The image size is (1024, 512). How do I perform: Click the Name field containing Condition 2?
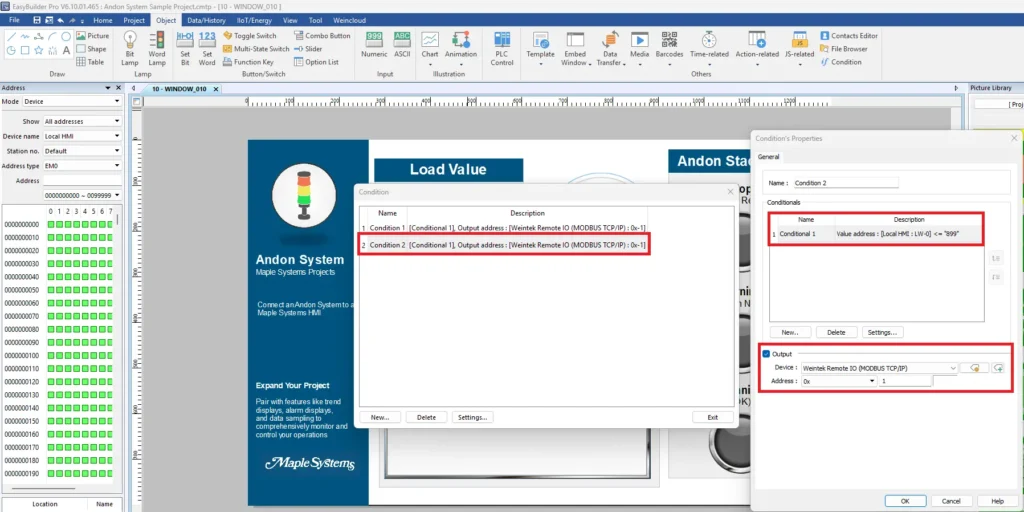846,183
